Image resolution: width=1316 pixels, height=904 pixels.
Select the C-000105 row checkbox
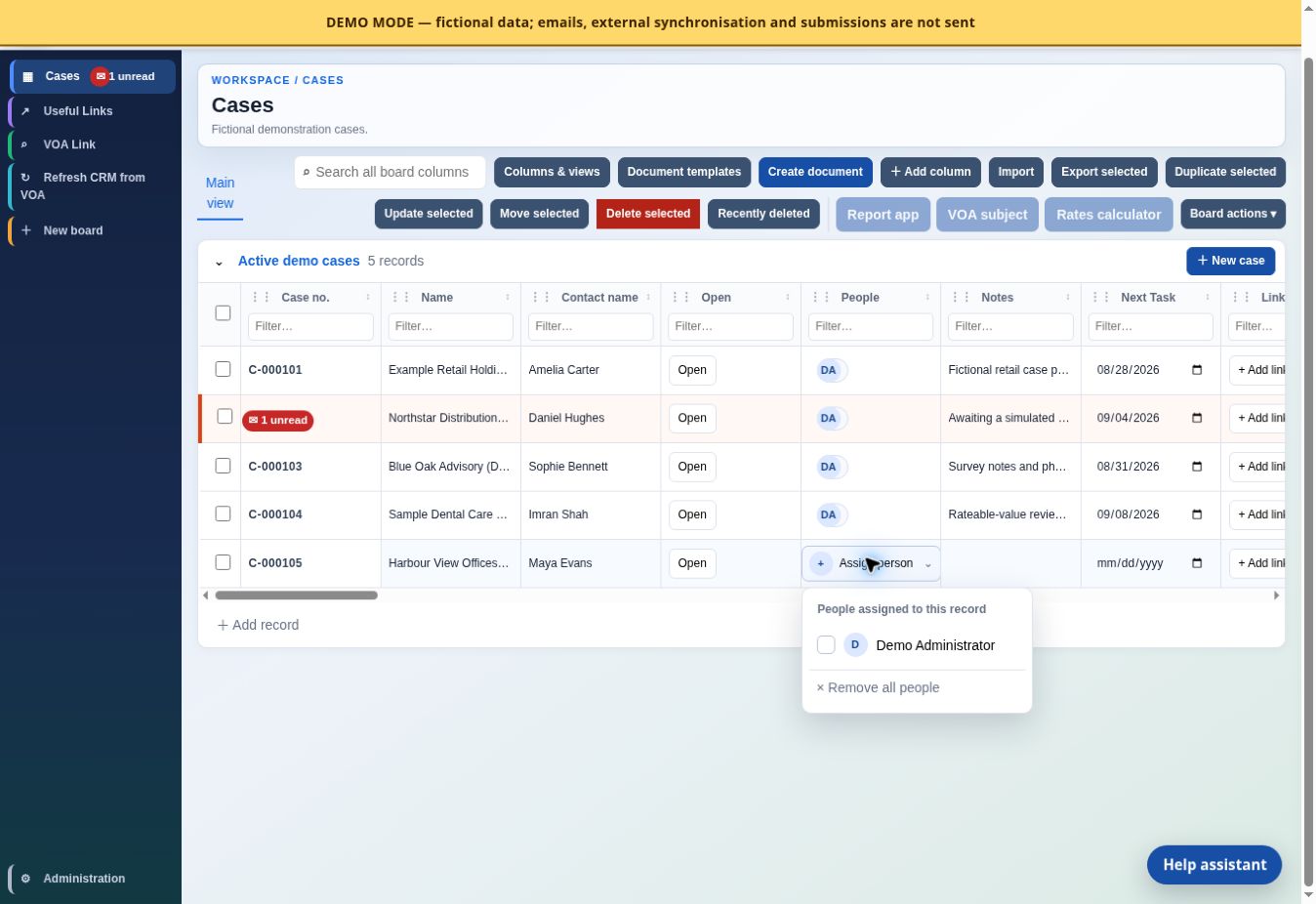pos(223,562)
